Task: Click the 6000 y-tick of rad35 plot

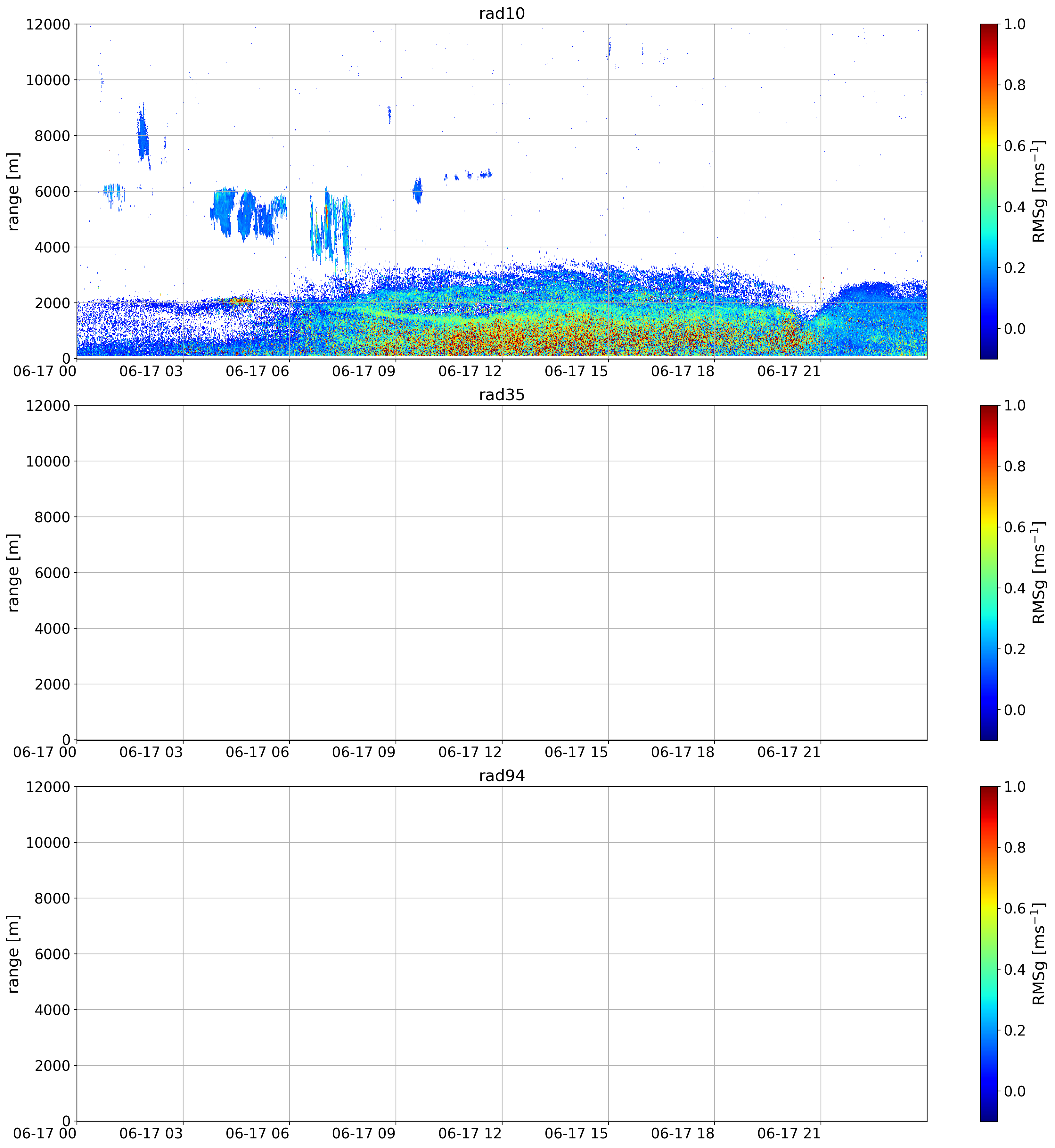Action: tap(53, 573)
